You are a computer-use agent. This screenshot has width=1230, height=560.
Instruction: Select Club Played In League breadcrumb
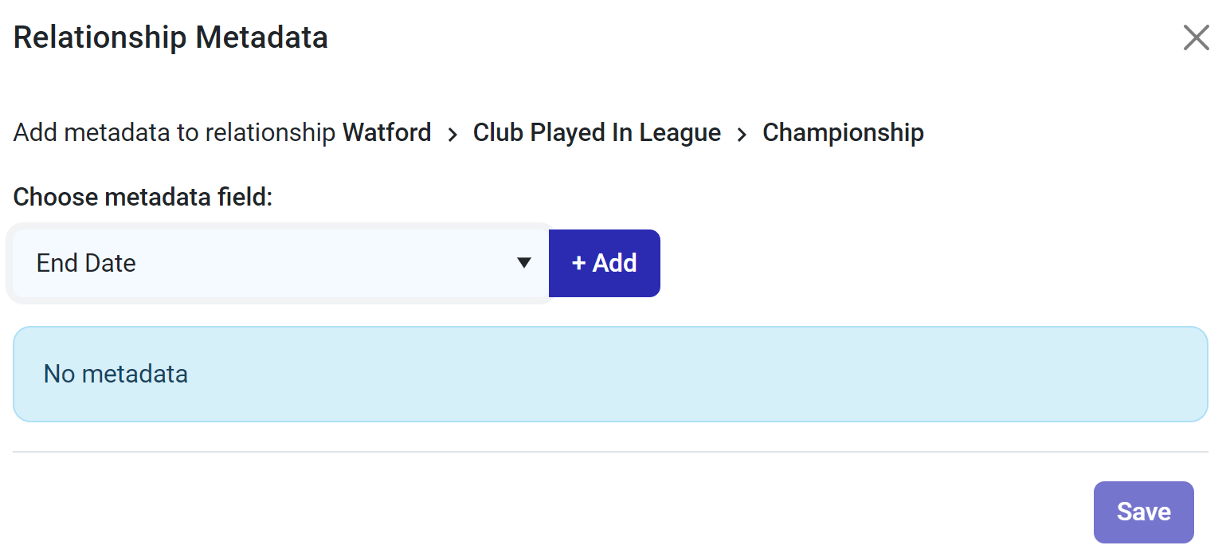597,132
